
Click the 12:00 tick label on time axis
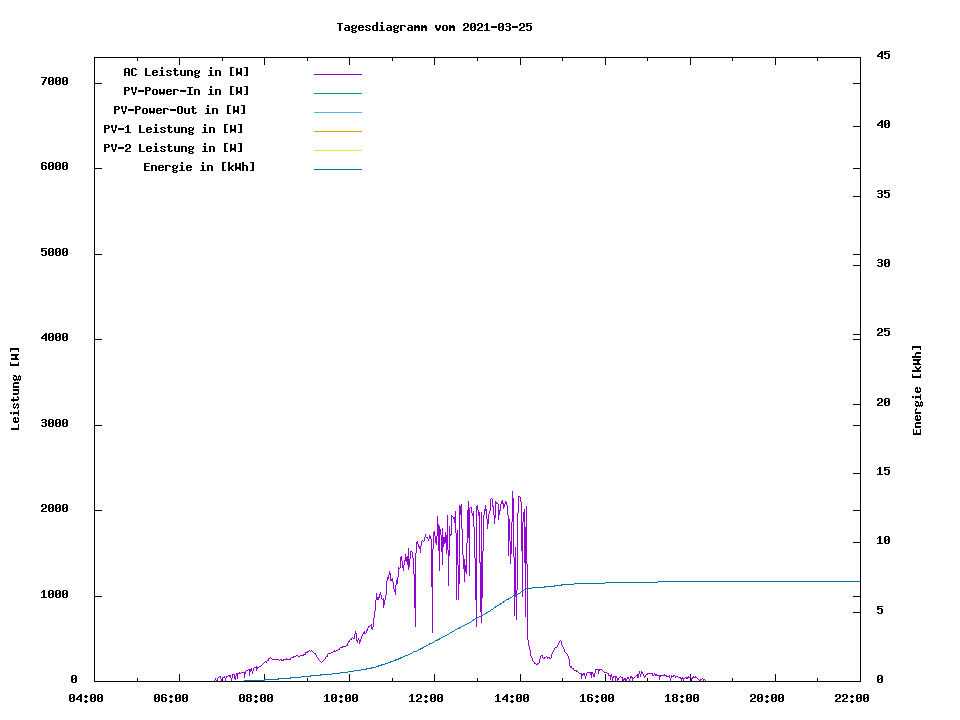[426, 698]
